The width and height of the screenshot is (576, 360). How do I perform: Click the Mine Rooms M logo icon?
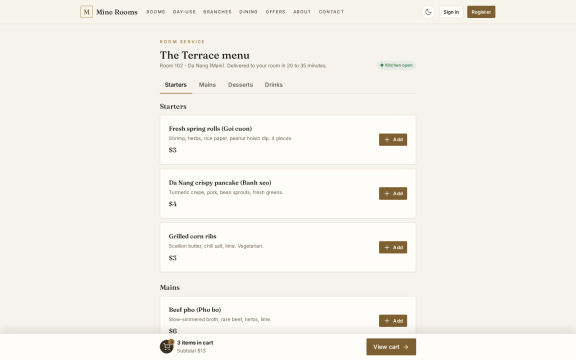coord(86,12)
